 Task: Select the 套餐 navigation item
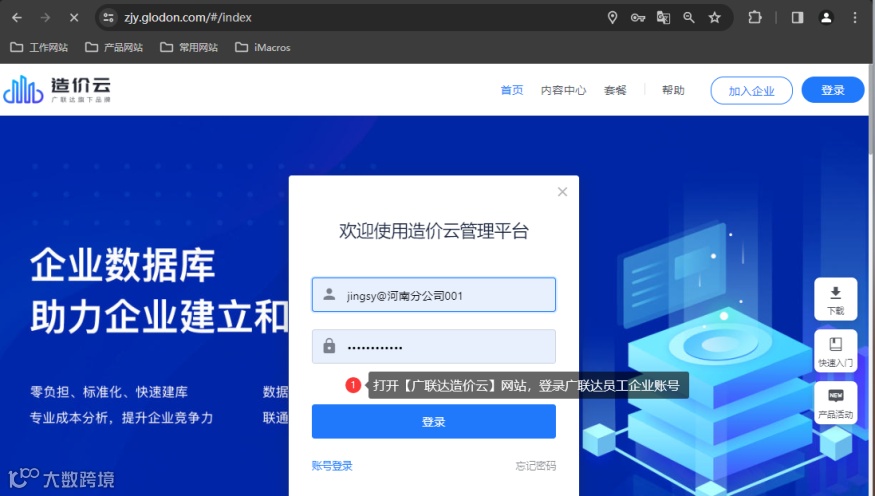point(615,90)
